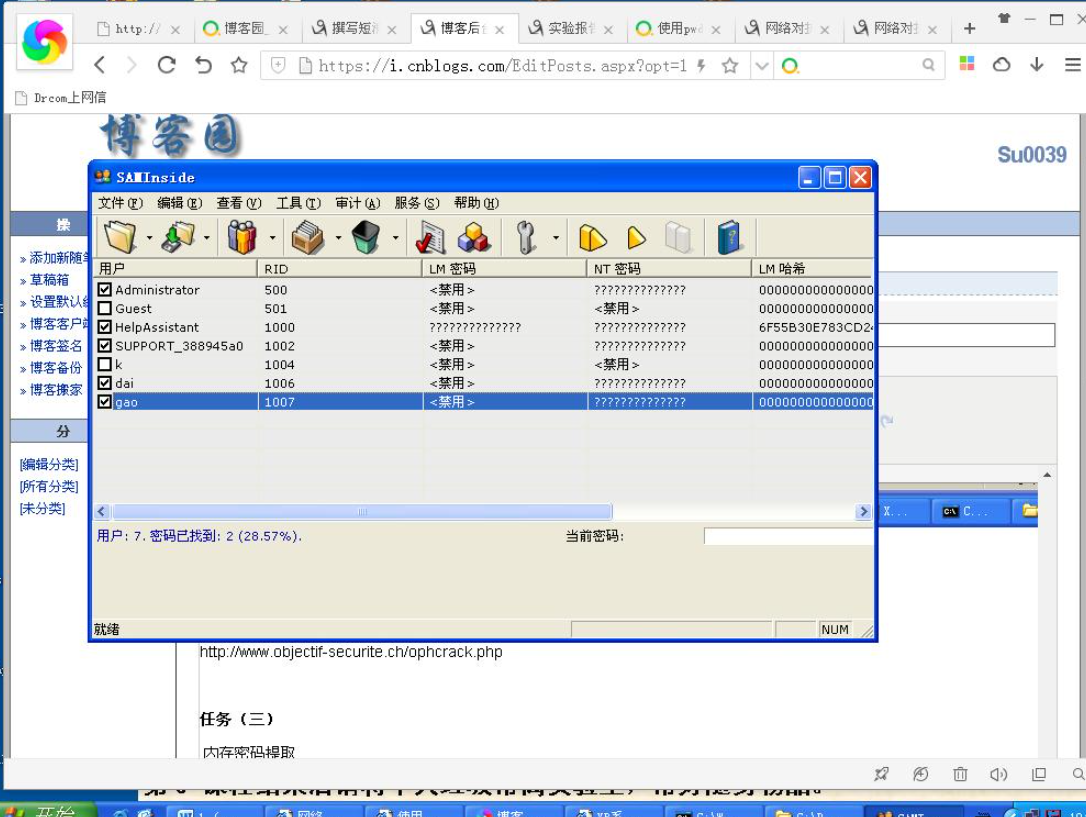This screenshot has height=817, width=1086.
Task: Open the 帮助(H) menu in SAMInside
Action: pos(477,203)
